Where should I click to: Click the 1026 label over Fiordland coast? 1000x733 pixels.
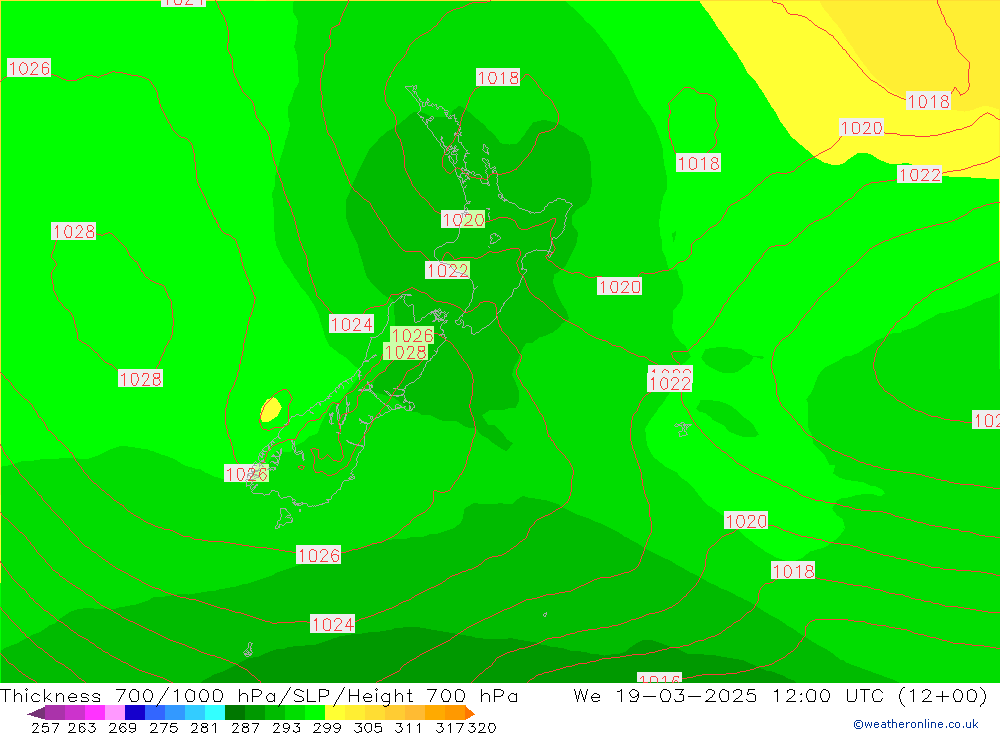(246, 473)
